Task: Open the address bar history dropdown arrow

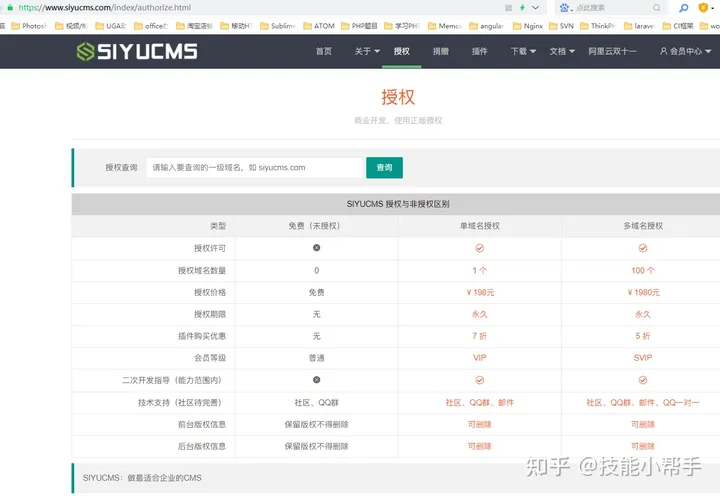Action: click(535, 7)
